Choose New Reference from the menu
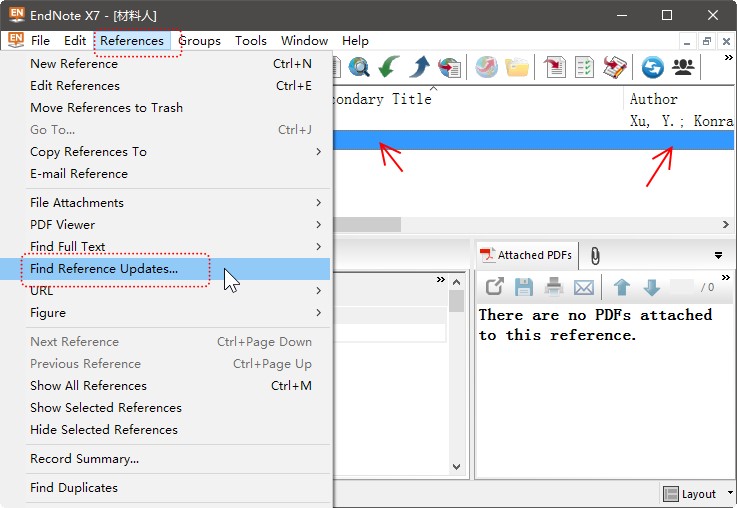Viewport: 737px width, 508px height. coord(166,63)
